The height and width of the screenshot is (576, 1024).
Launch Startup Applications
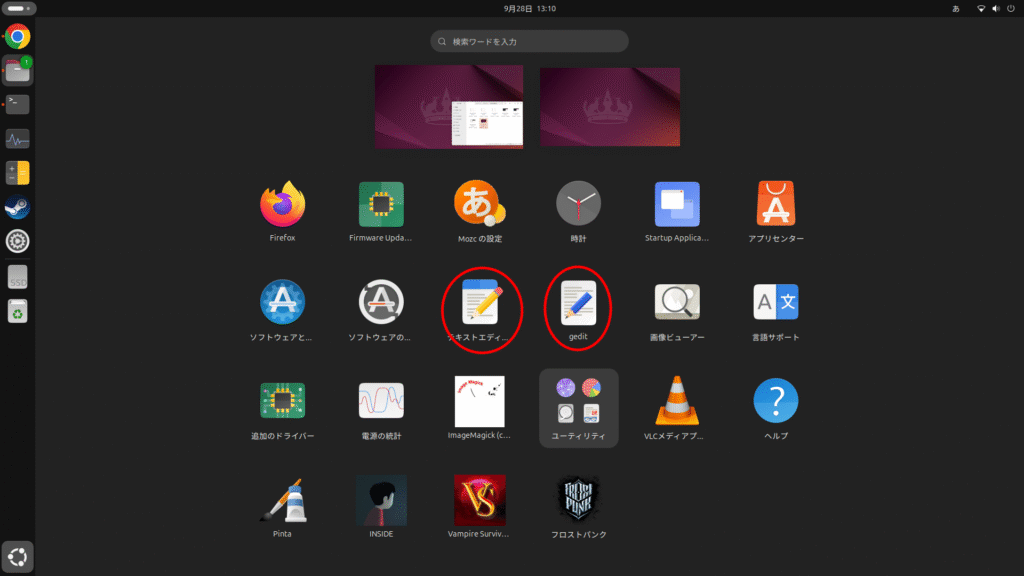pos(677,204)
